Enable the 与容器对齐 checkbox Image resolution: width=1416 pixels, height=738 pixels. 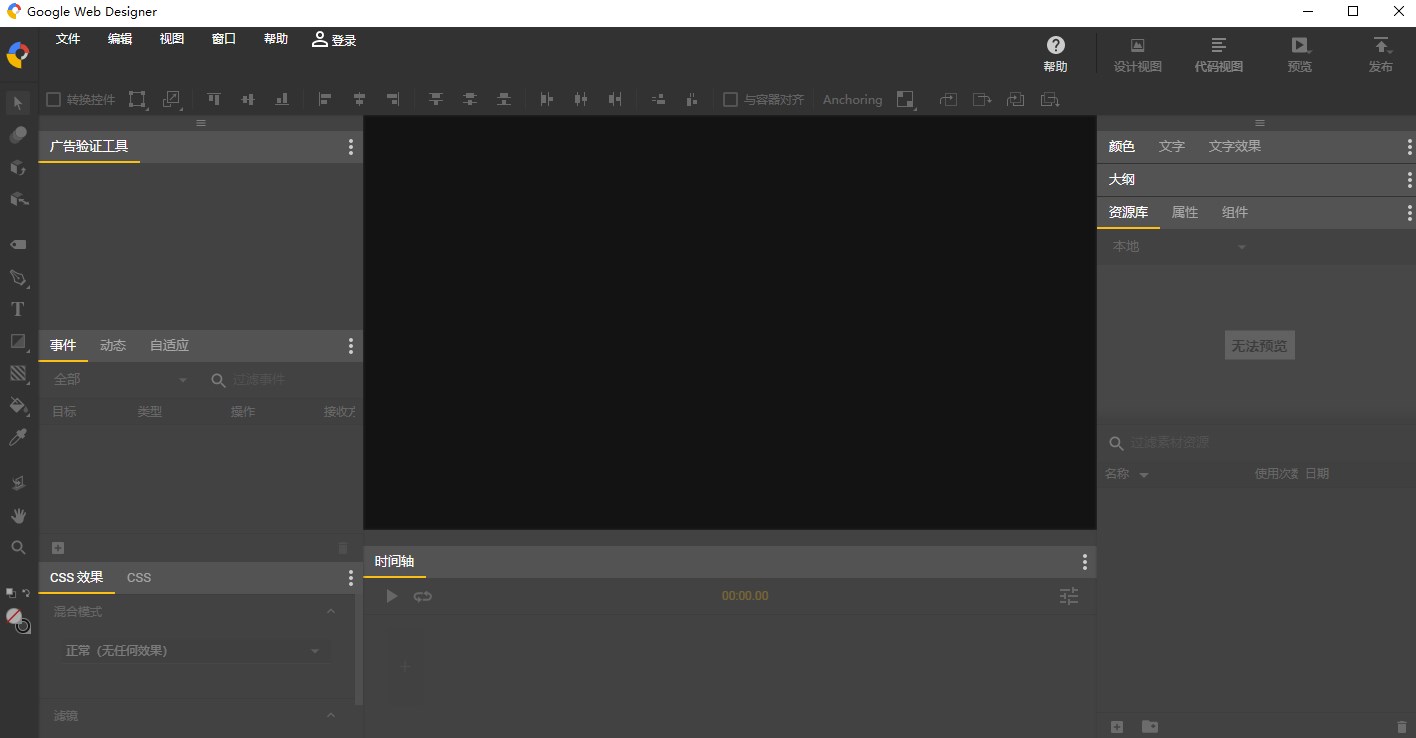coord(730,100)
